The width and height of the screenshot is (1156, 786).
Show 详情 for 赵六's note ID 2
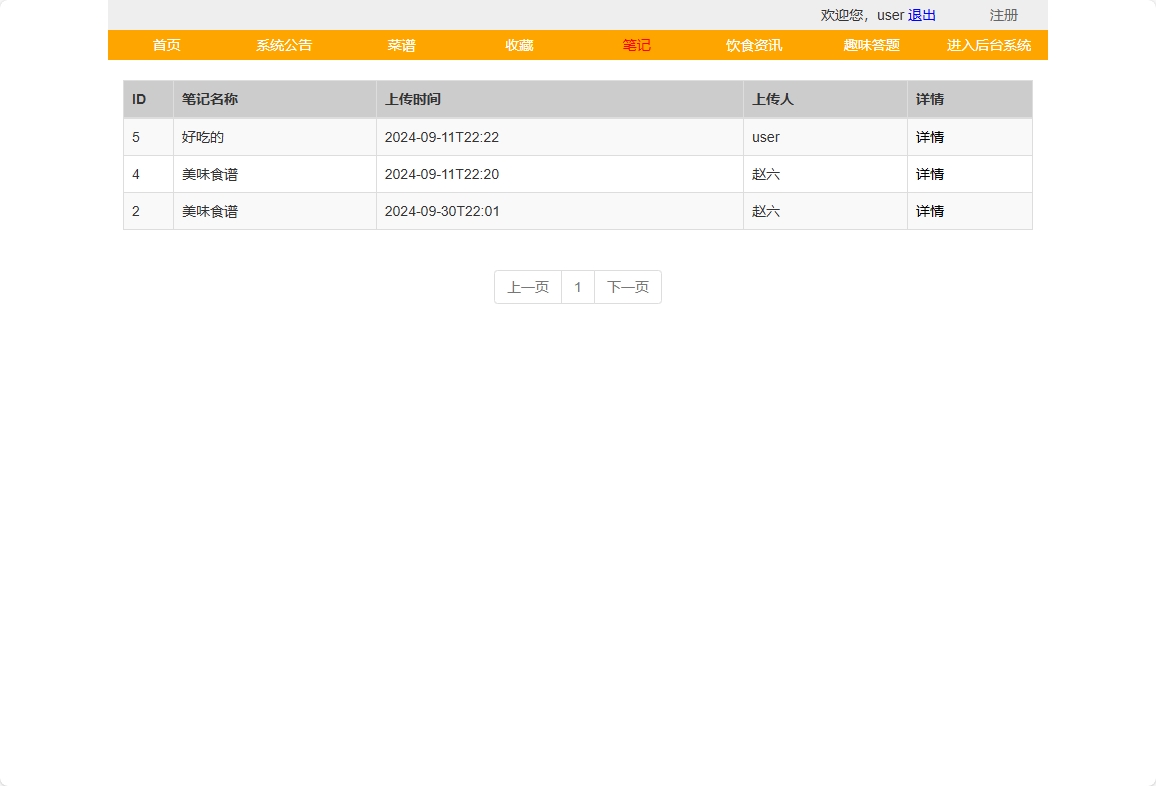click(929, 211)
